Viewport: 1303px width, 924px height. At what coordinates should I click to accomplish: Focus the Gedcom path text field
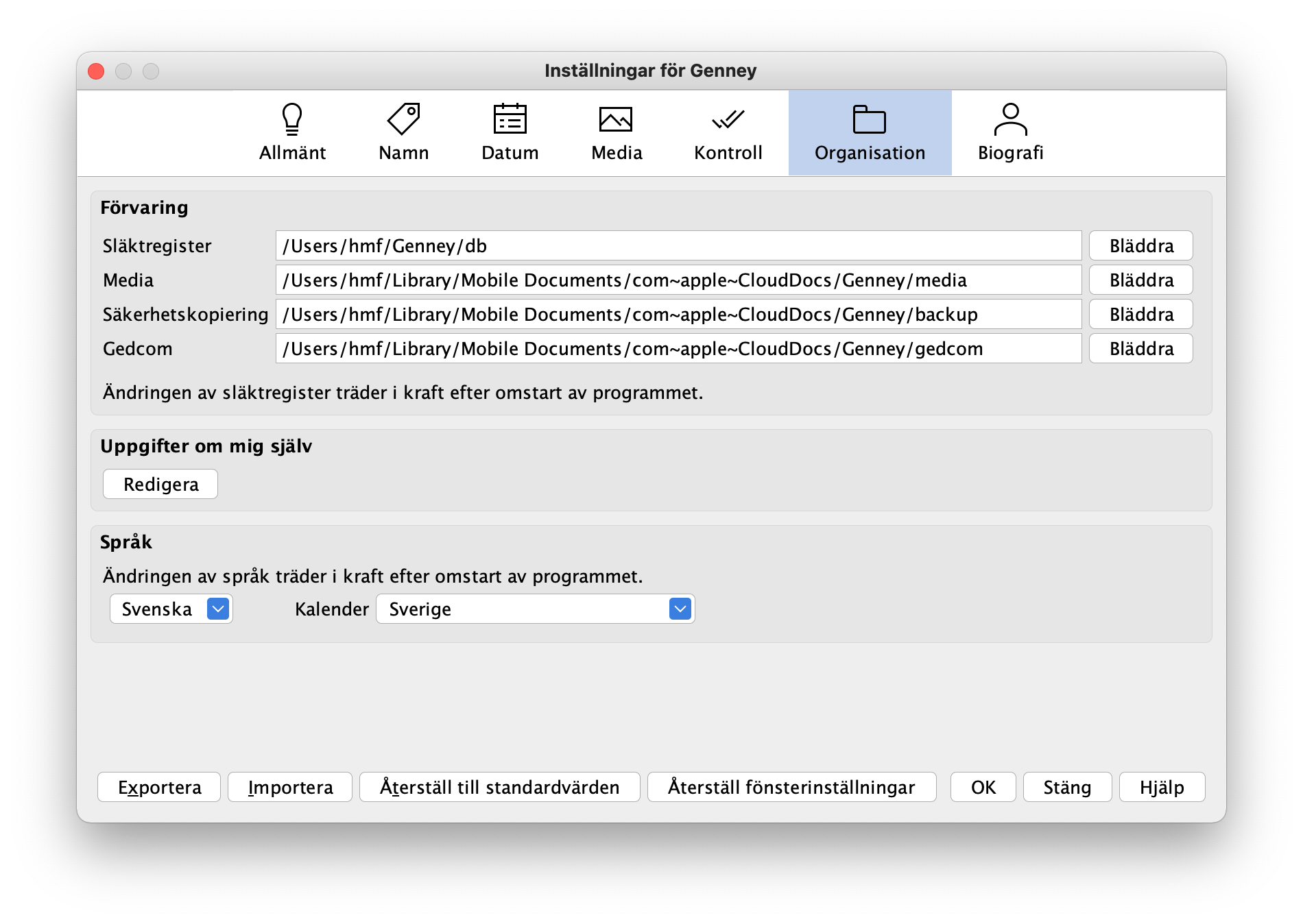[x=678, y=349]
